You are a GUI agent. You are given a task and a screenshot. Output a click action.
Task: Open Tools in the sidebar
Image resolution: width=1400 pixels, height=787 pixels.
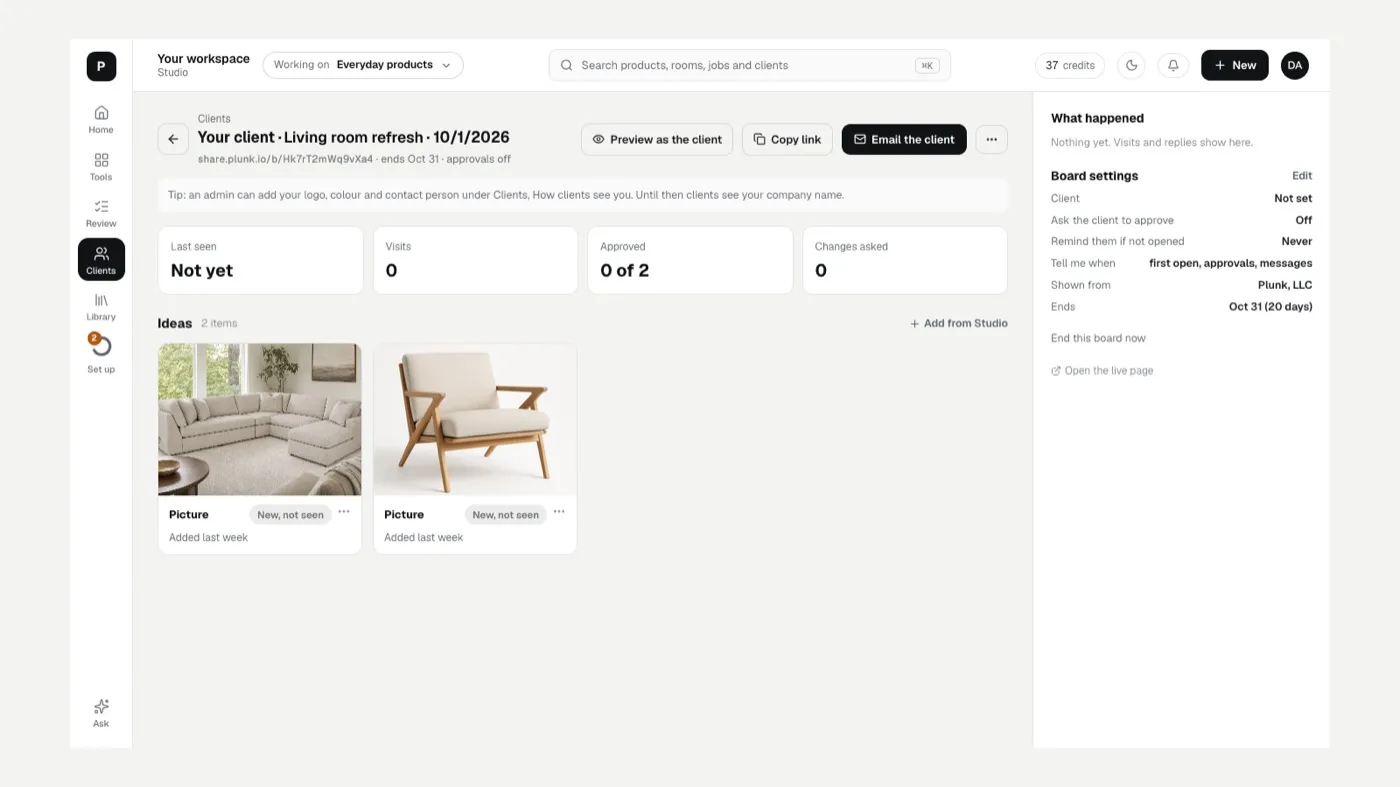[x=101, y=166]
